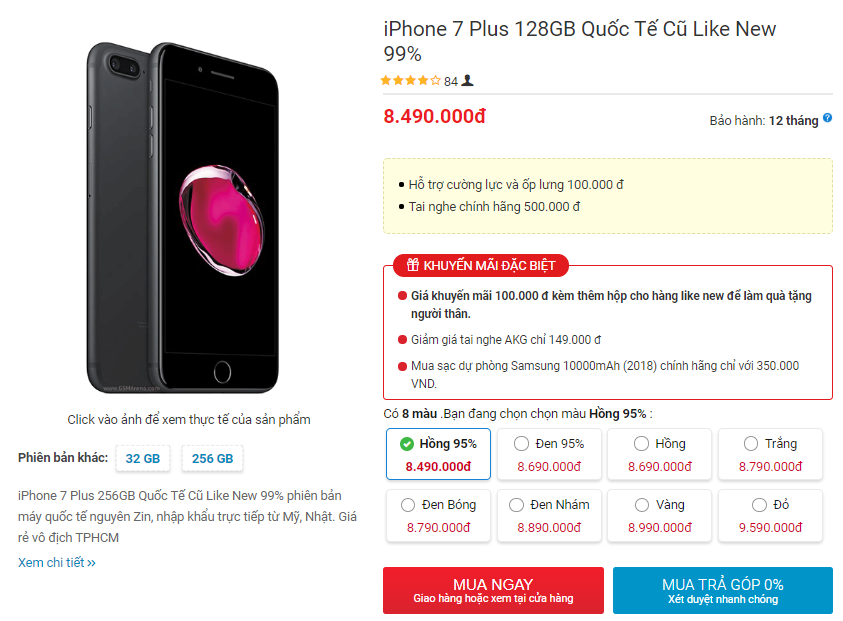Pick the Đen Nhám color option
This screenshot has height=621, width=843.
point(549,515)
